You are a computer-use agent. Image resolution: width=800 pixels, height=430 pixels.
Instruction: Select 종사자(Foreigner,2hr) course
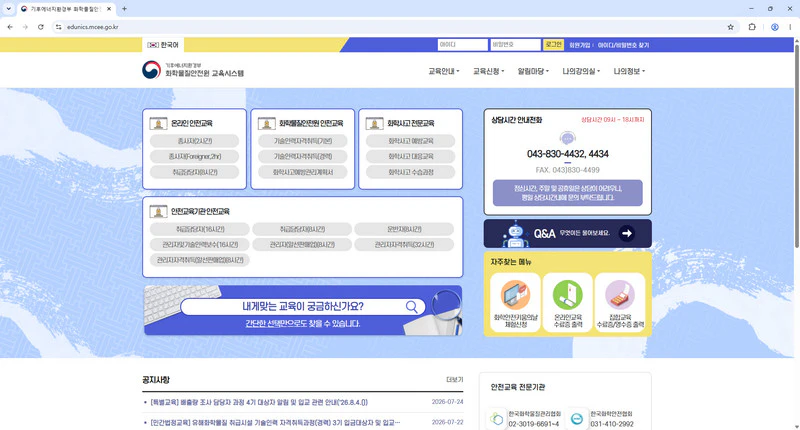click(194, 157)
